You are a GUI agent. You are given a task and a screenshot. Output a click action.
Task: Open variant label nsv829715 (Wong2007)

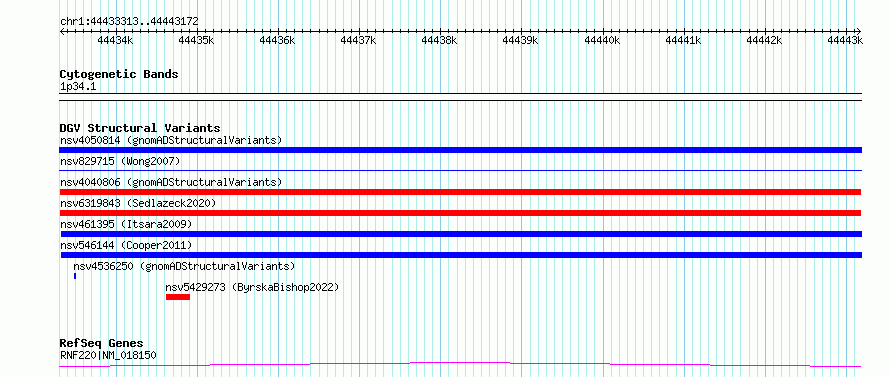coord(120,161)
